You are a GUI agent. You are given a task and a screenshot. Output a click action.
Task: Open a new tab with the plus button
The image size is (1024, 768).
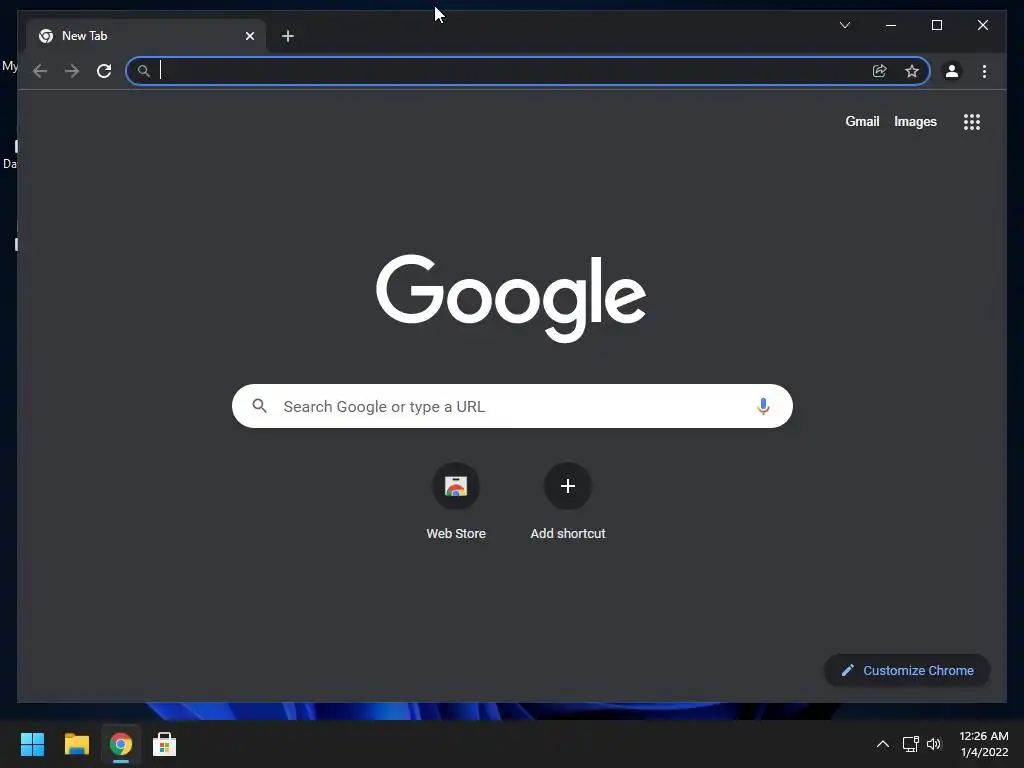pos(288,36)
